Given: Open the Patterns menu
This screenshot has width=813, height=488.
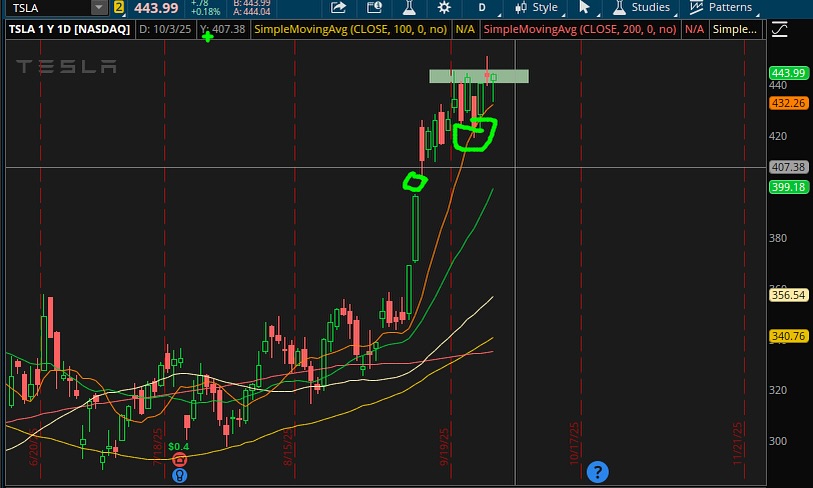Looking at the screenshot, I should (x=722, y=8).
